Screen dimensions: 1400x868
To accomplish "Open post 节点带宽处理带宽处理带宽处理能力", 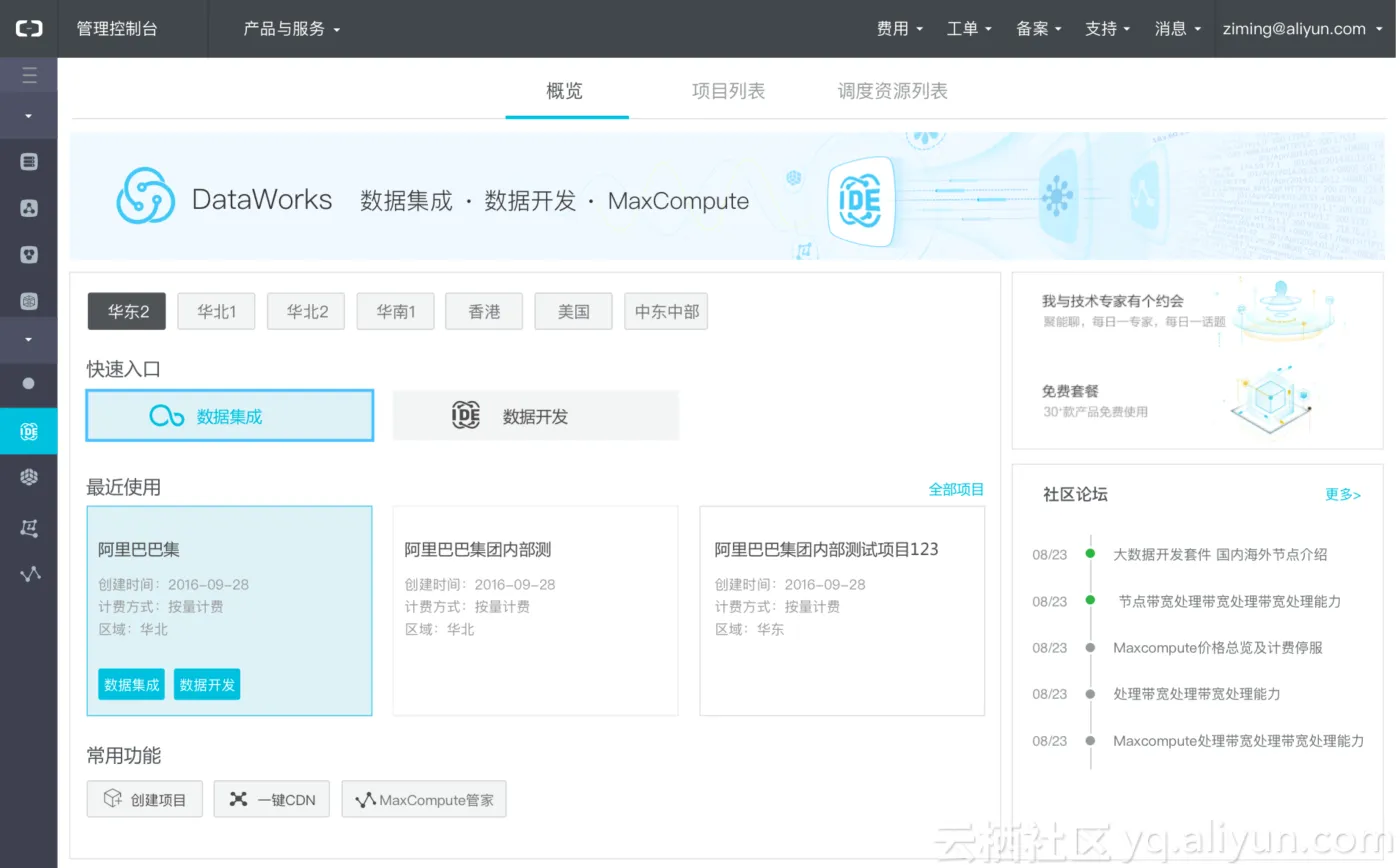I will 1229,601.
